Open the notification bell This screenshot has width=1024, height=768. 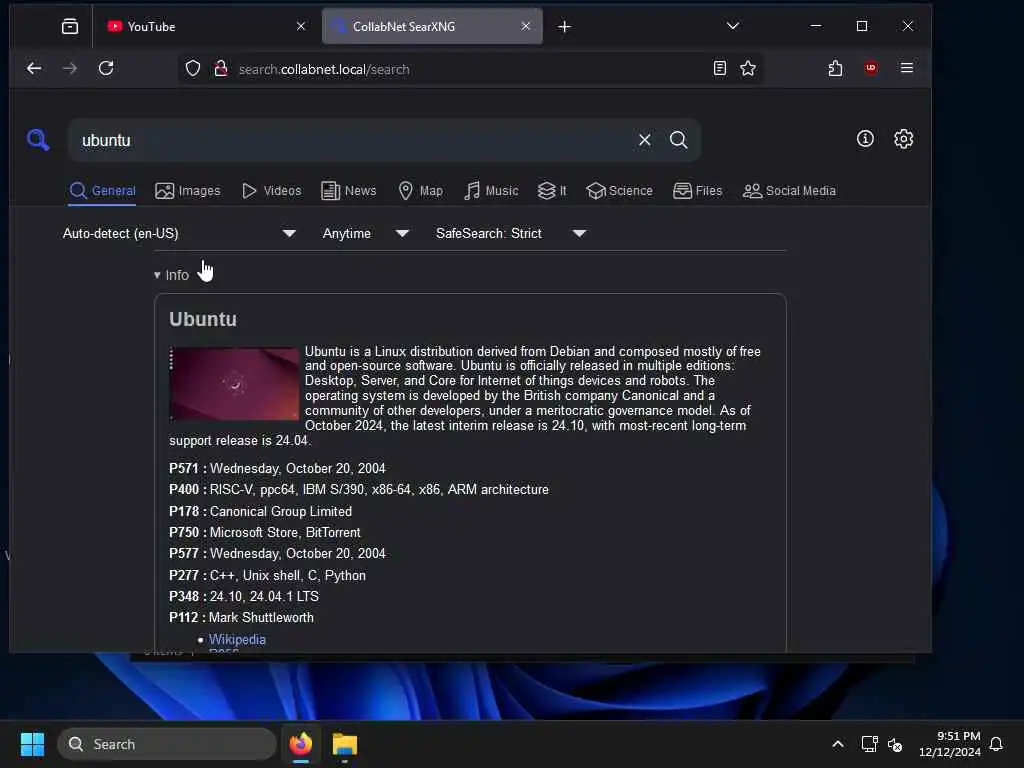point(996,744)
